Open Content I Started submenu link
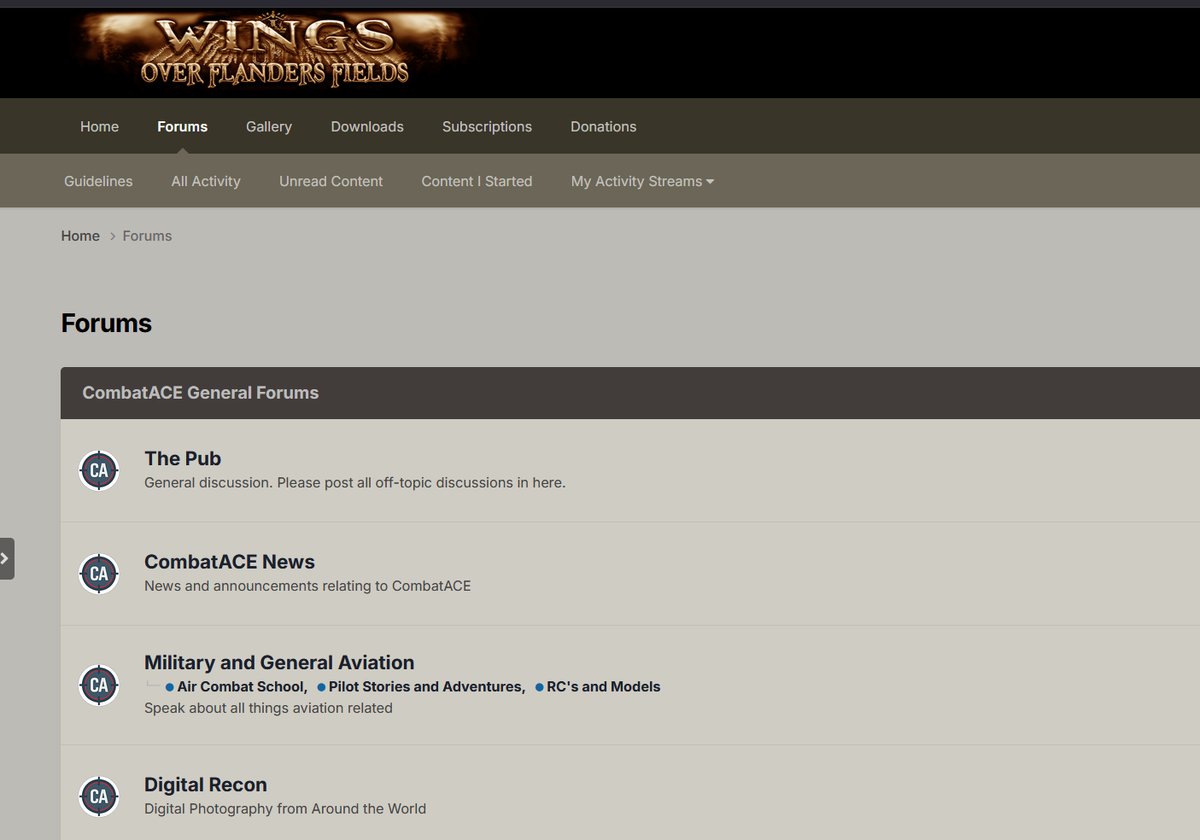 477,181
